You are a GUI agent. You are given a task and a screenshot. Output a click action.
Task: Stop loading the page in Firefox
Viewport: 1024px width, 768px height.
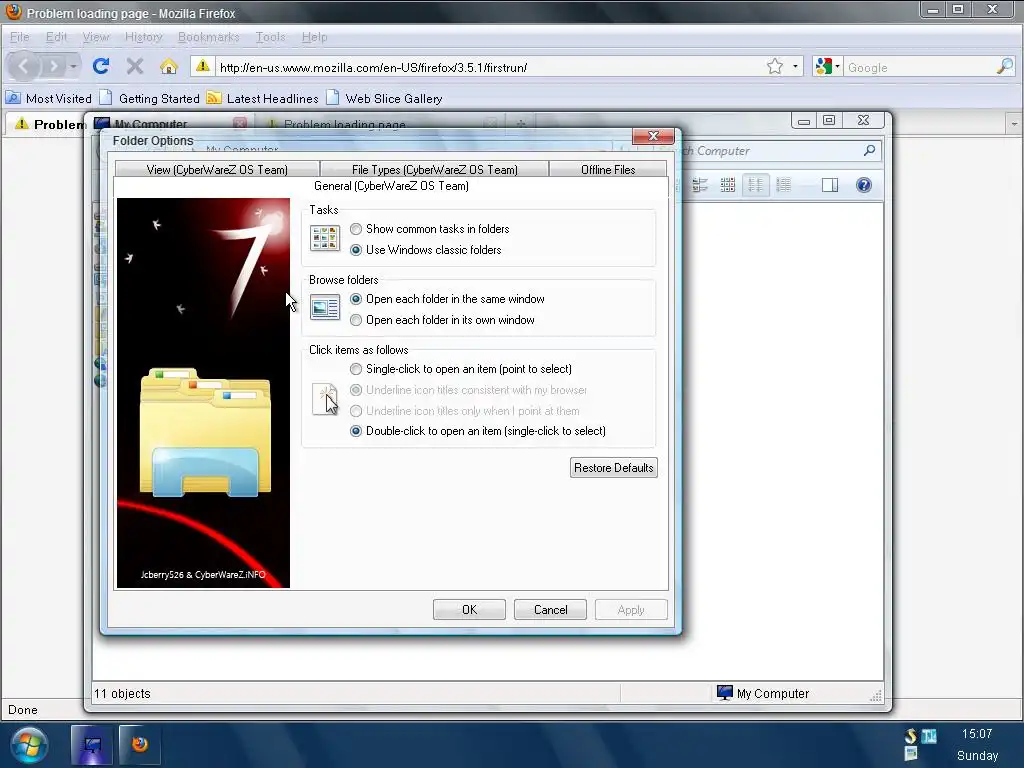click(x=135, y=66)
